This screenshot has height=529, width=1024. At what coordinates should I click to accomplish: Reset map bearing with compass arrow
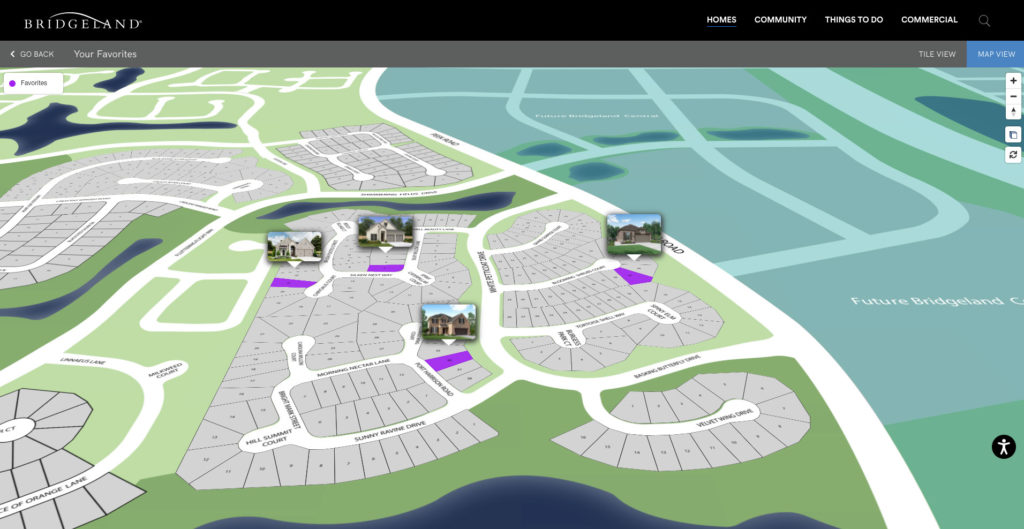tap(1013, 112)
